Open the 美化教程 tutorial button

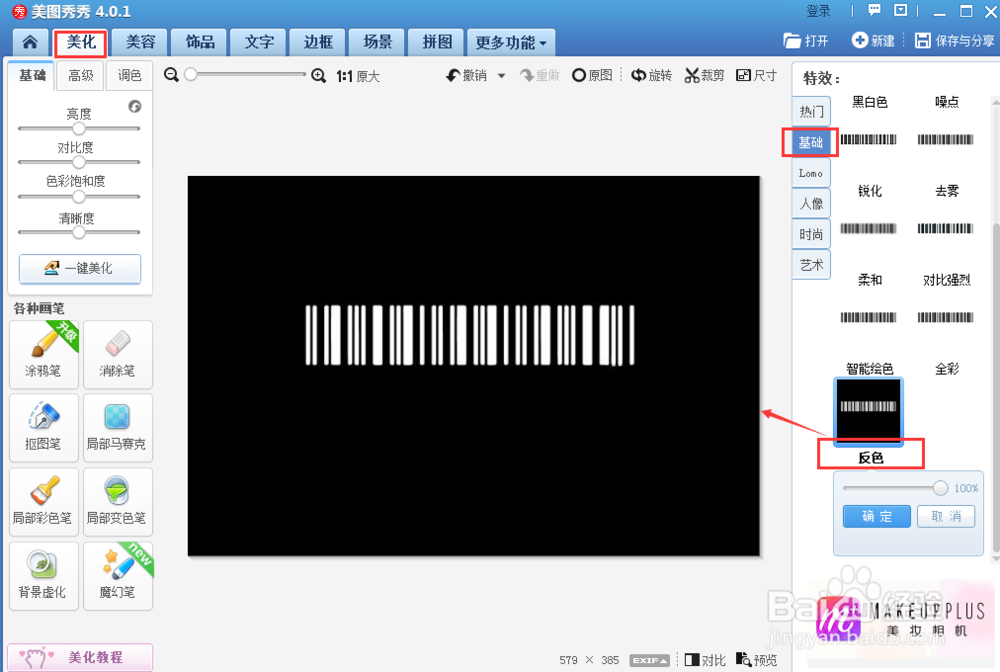point(80,657)
